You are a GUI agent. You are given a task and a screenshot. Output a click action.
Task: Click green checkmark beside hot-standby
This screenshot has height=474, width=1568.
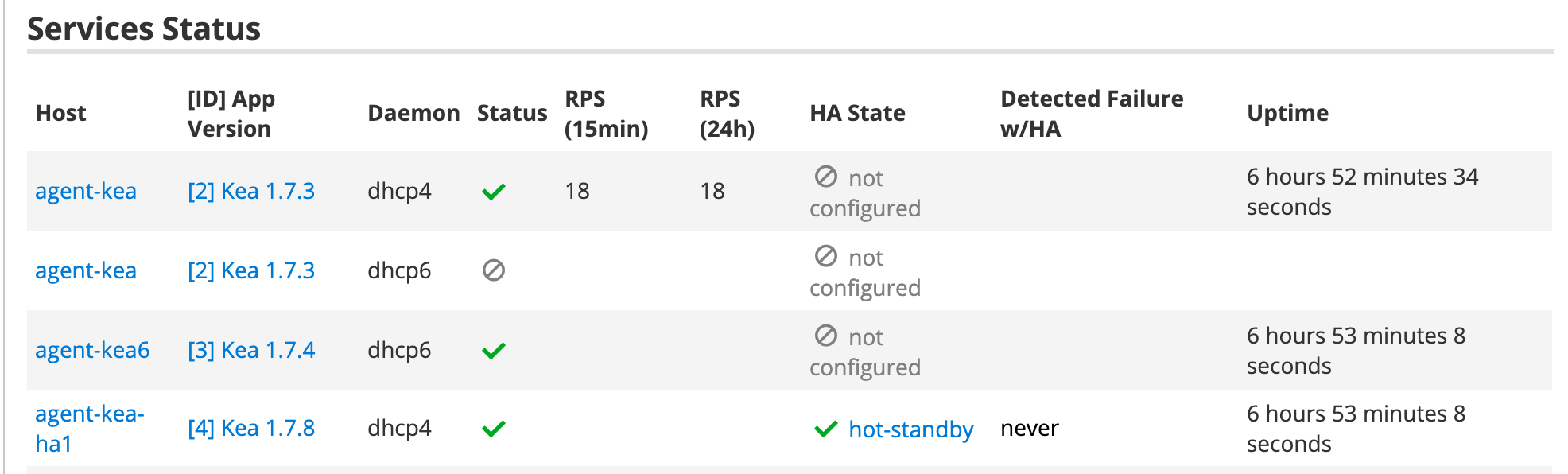pyautogui.click(x=826, y=429)
